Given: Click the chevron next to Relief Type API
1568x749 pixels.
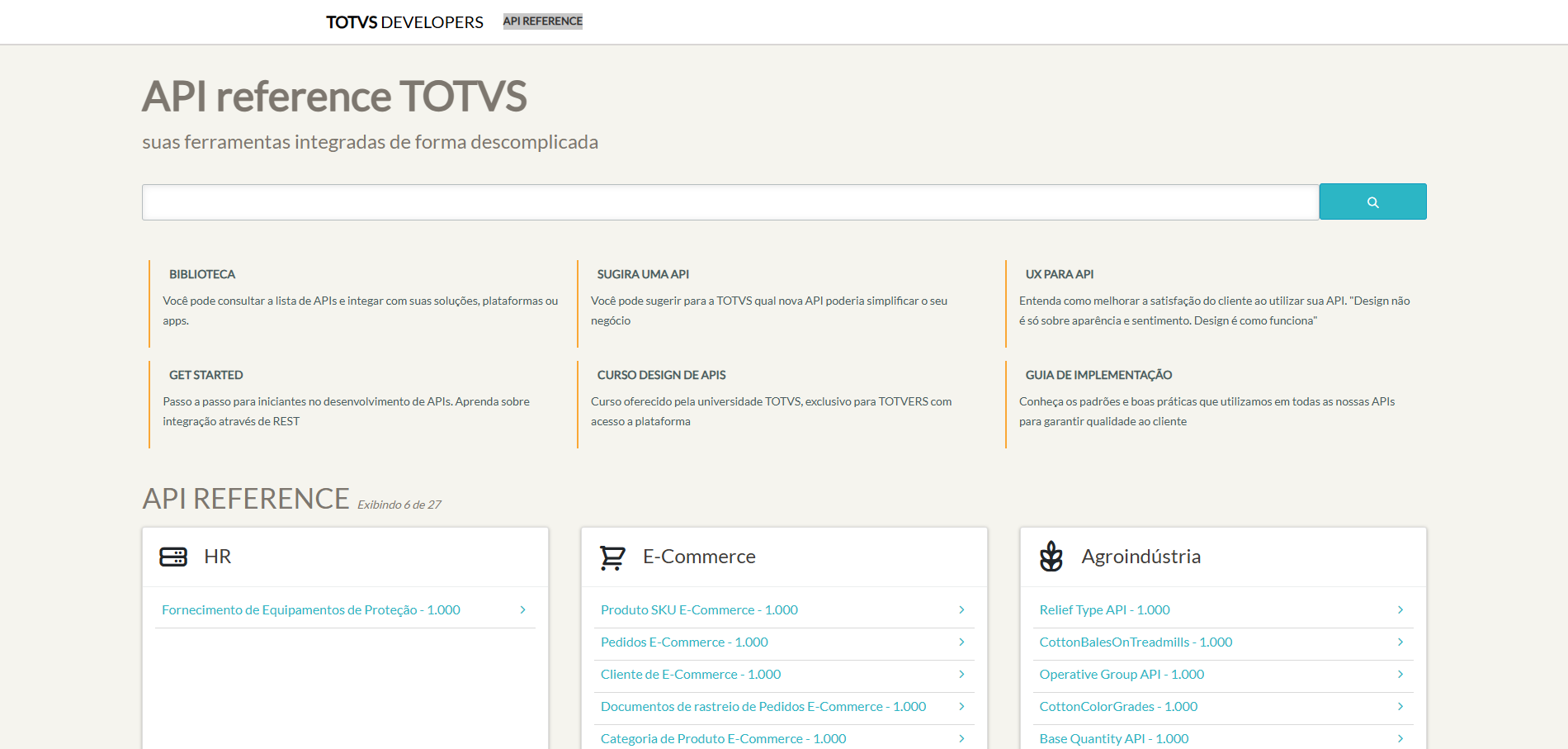Looking at the screenshot, I should (x=1400, y=609).
